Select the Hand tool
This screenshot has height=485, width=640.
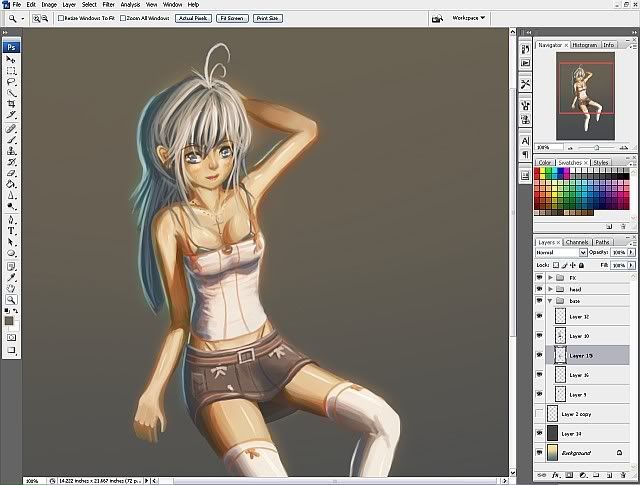click(x=11, y=286)
